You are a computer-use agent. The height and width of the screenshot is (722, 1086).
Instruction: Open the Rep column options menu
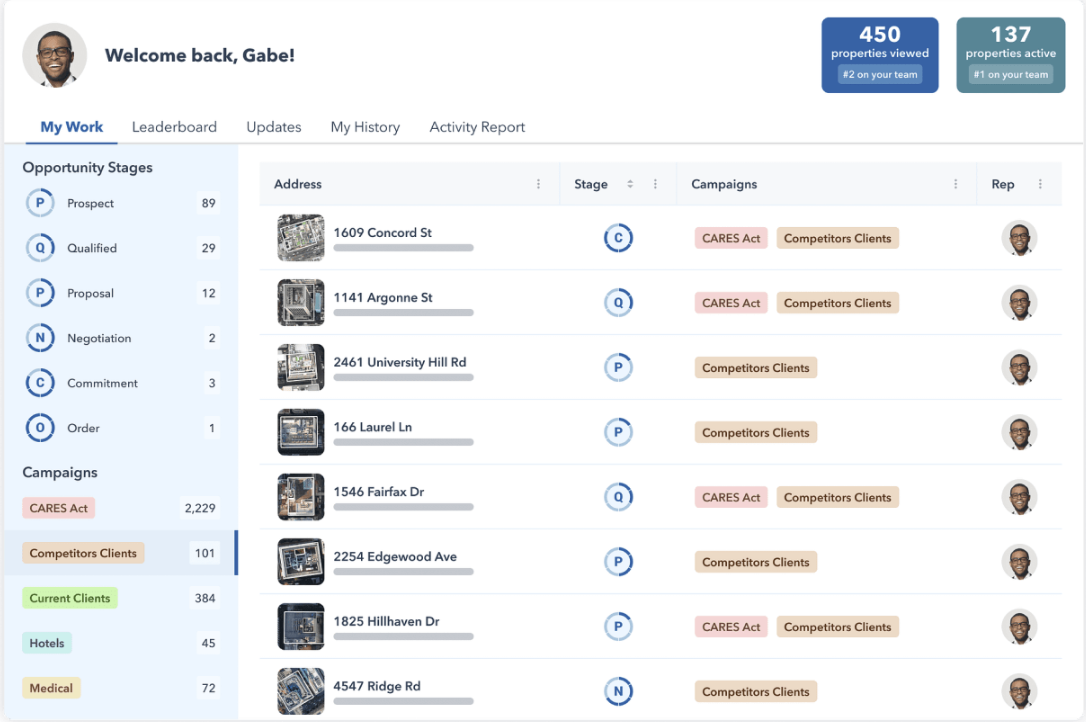pyautogui.click(x=1040, y=184)
